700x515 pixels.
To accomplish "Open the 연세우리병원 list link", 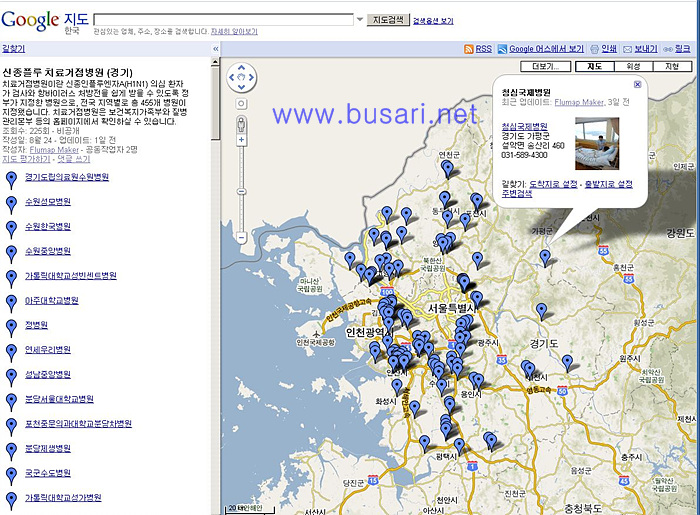I will [48, 349].
